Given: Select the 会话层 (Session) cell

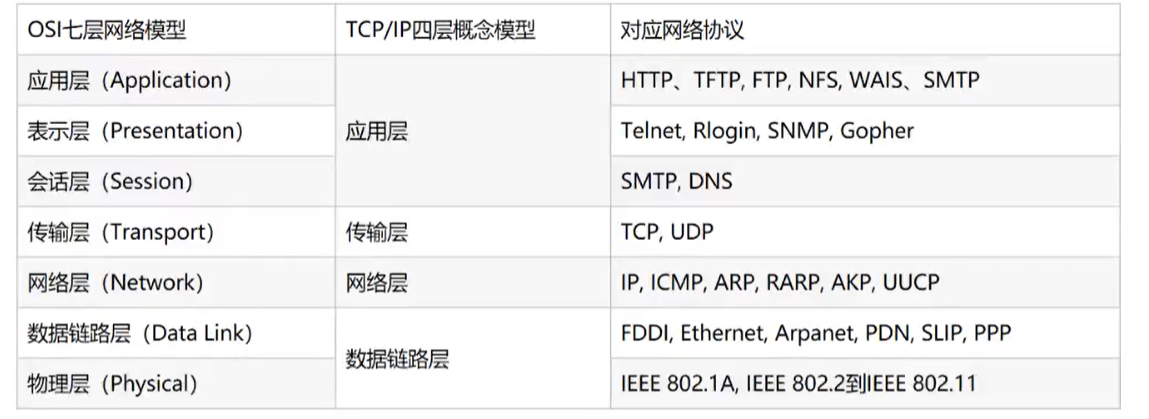Looking at the screenshot, I should [x=177, y=181].
